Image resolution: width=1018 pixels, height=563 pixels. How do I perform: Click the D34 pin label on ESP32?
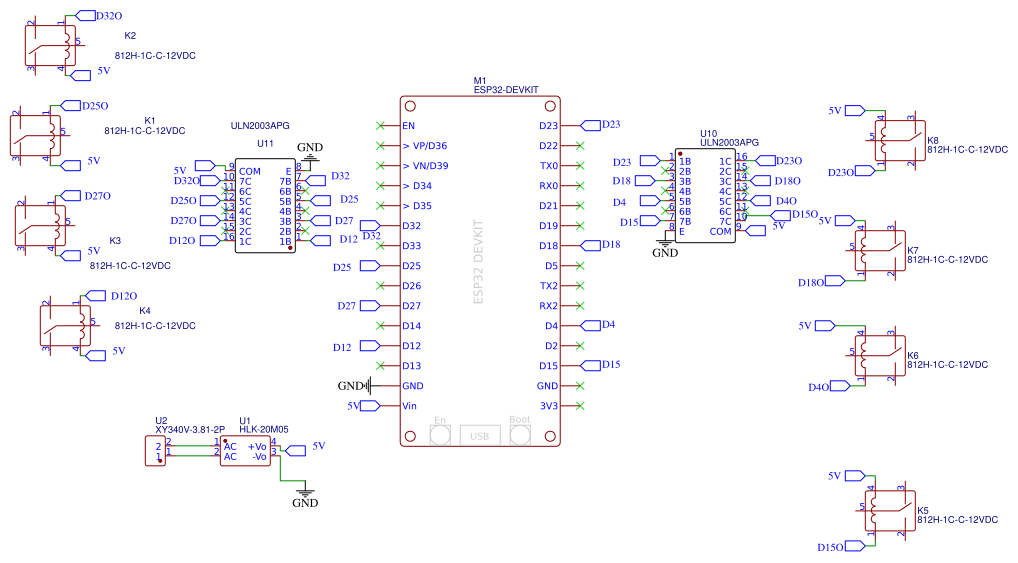(417, 186)
